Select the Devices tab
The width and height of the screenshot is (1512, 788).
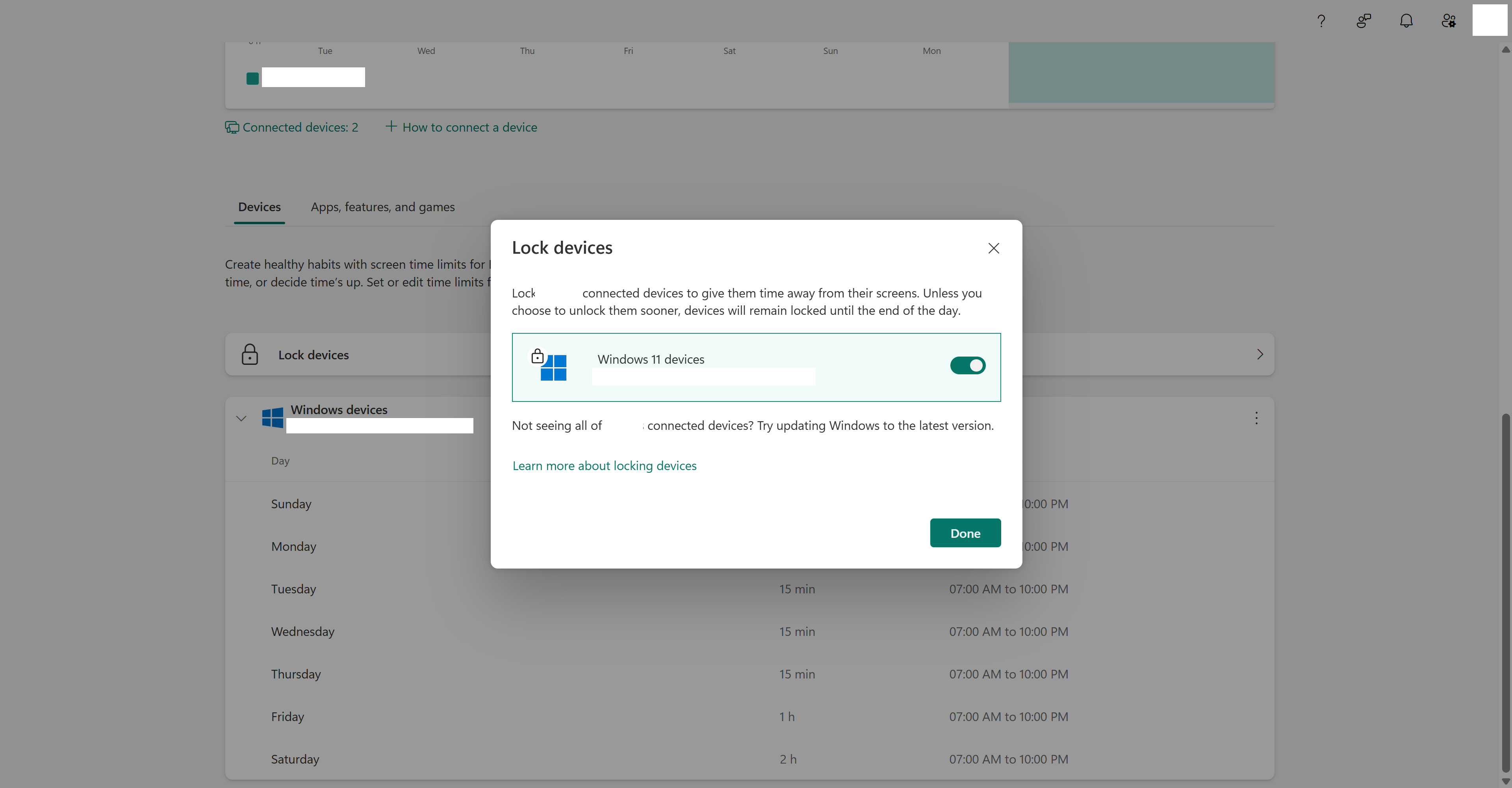[259, 207]
